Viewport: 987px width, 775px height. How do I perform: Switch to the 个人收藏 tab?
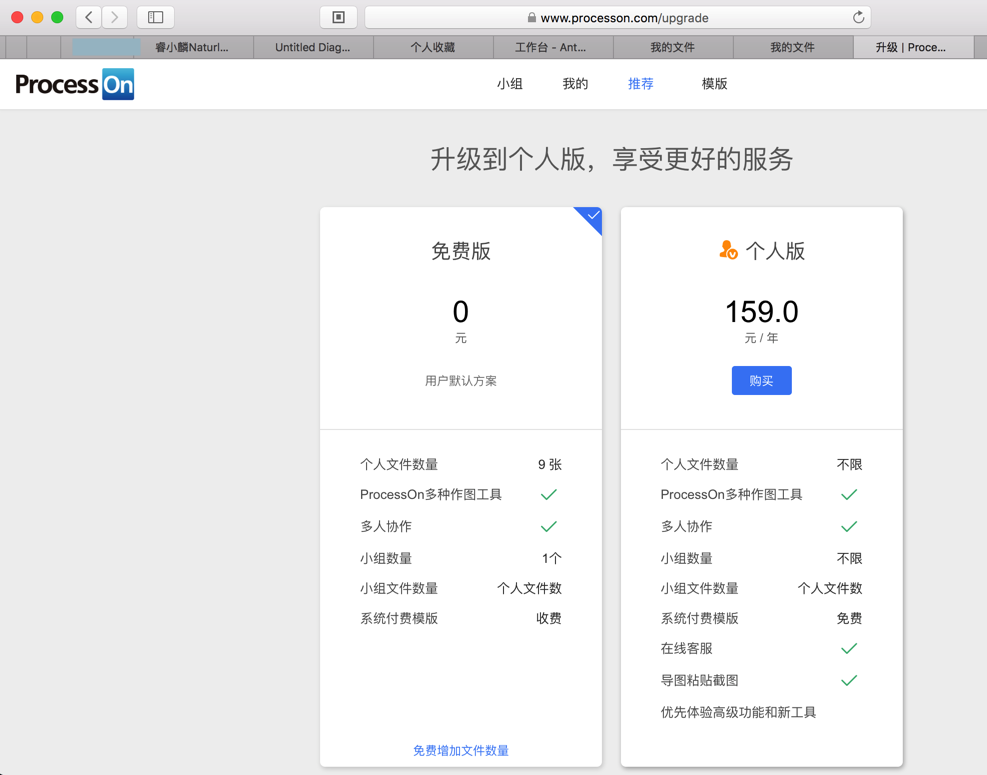tap(432, 47)
